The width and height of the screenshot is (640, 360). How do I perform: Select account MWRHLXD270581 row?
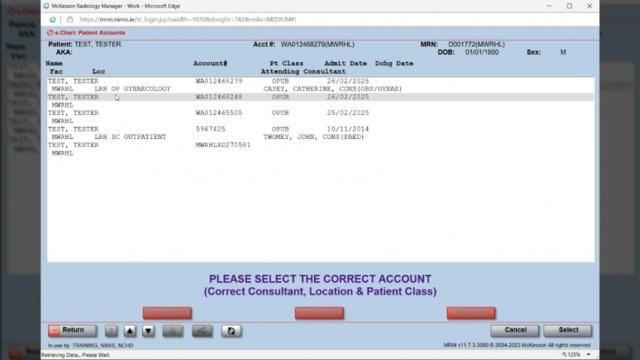coord(320,149)
